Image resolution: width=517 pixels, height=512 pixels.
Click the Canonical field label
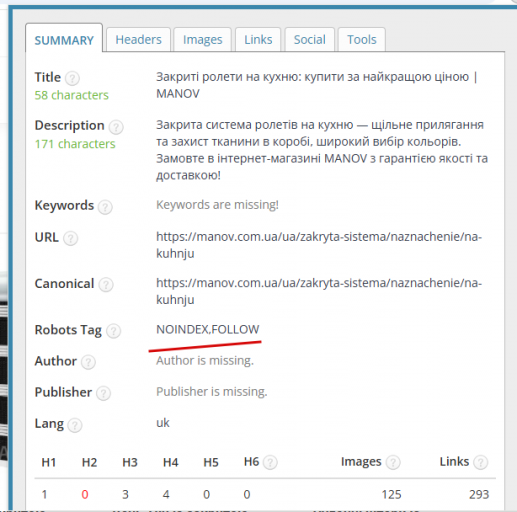point(64,284)
